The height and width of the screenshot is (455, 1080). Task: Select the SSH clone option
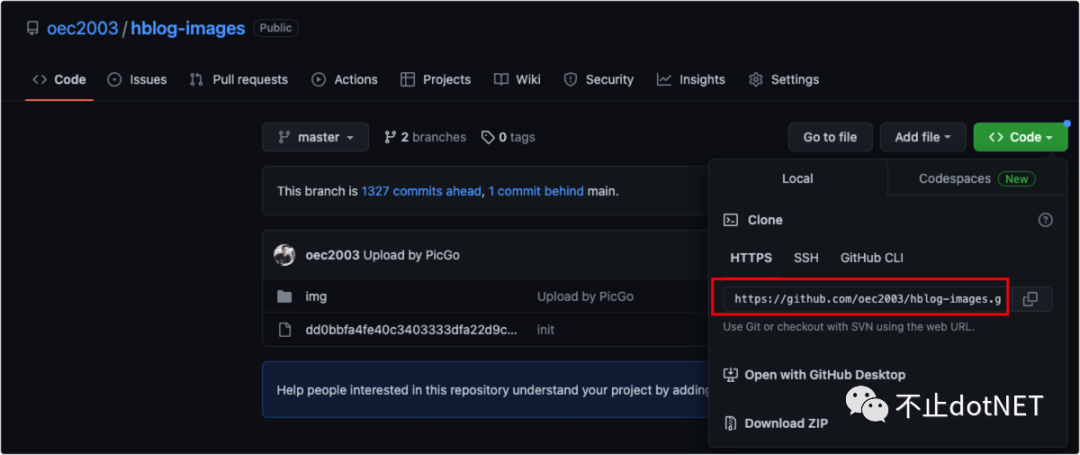[806, 258]
